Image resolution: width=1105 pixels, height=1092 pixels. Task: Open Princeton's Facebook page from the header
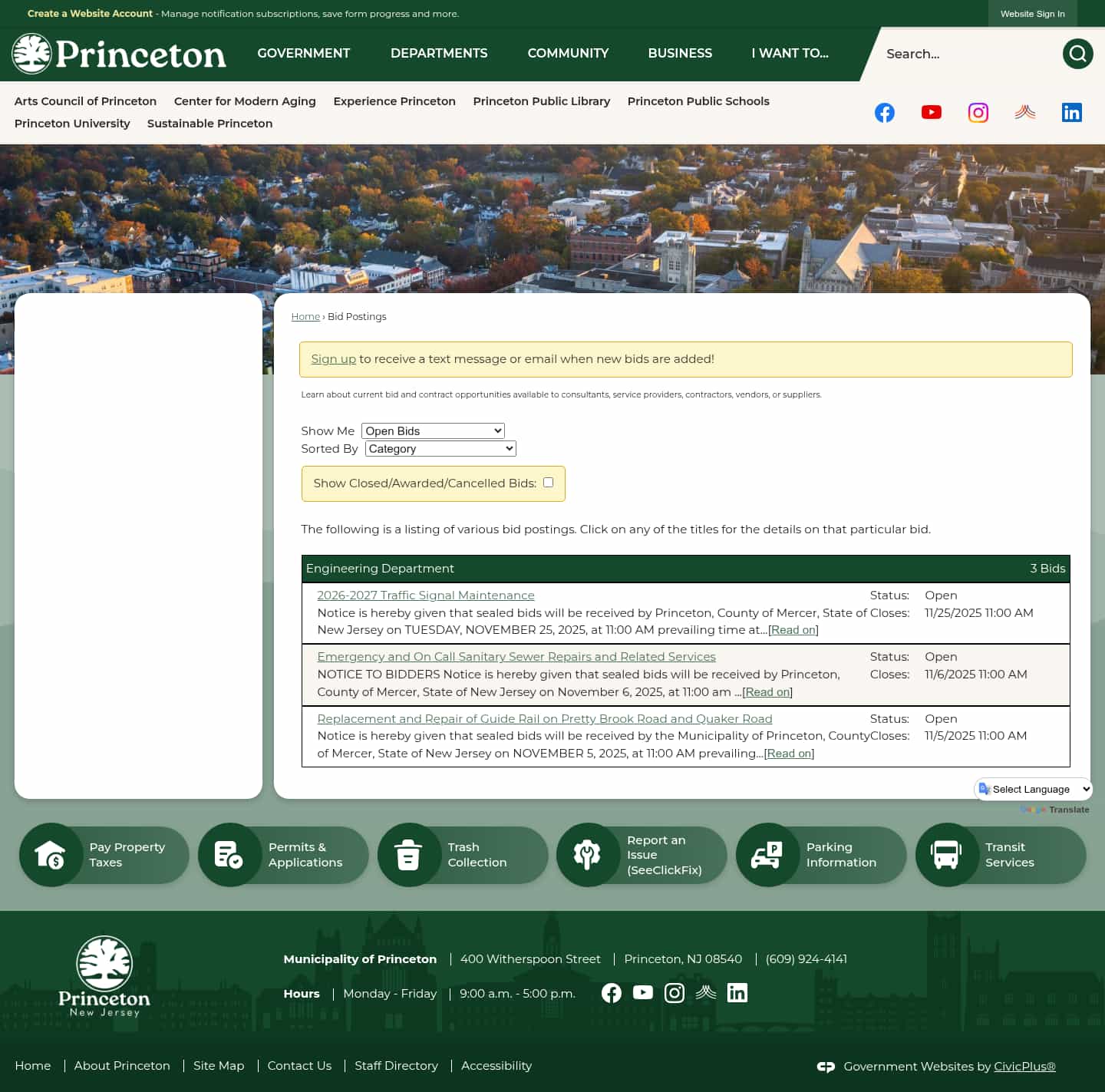click(884, 112)
